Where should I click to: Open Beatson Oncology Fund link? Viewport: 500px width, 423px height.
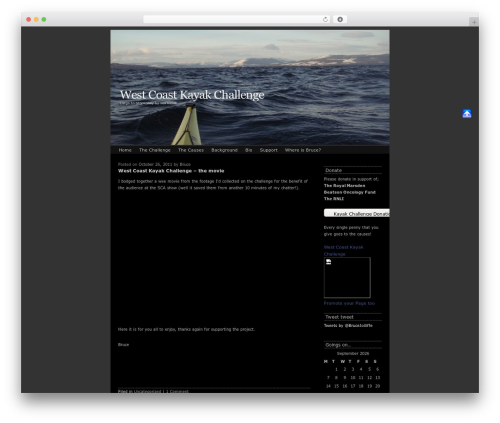(x=350, y=192)
